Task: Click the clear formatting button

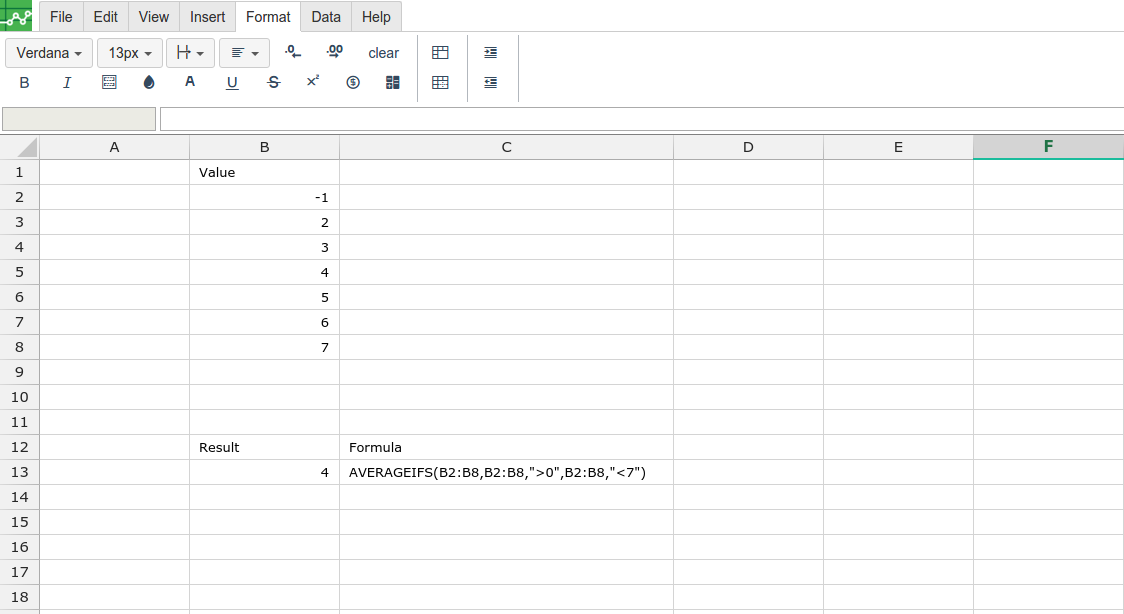Action: [383, 53]
